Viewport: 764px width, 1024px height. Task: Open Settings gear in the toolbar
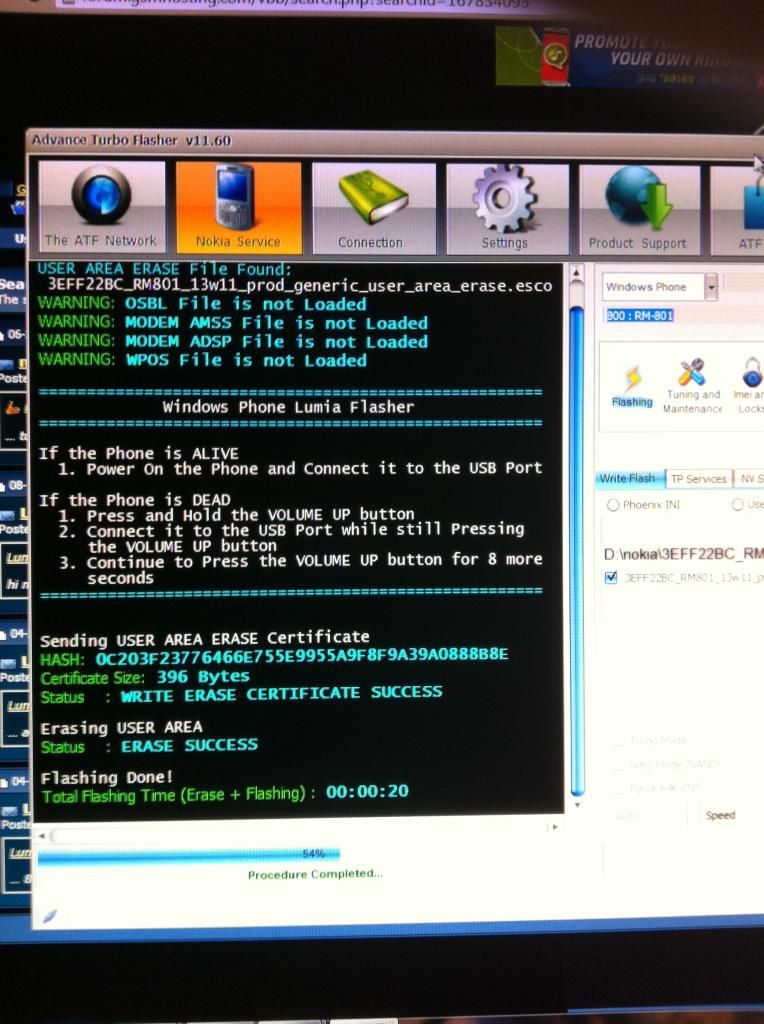coord(506,208)
